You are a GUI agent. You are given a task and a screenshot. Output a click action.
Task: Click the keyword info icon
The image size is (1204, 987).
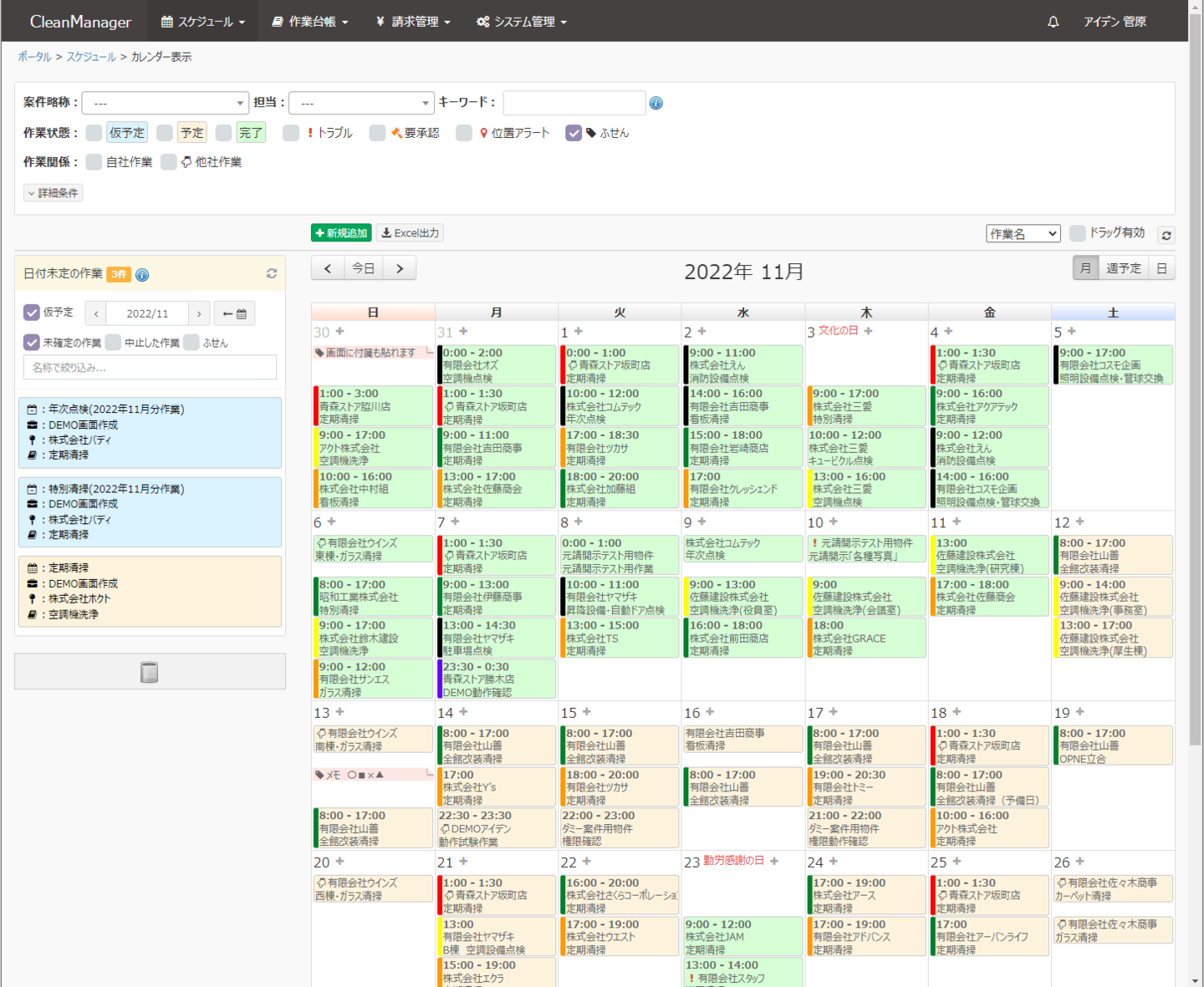click(x=656, y=103)
